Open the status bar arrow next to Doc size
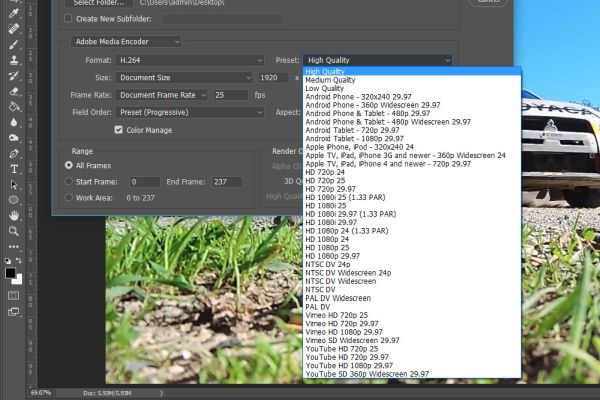This screenshot has width=600, height=400. point(161,393)
